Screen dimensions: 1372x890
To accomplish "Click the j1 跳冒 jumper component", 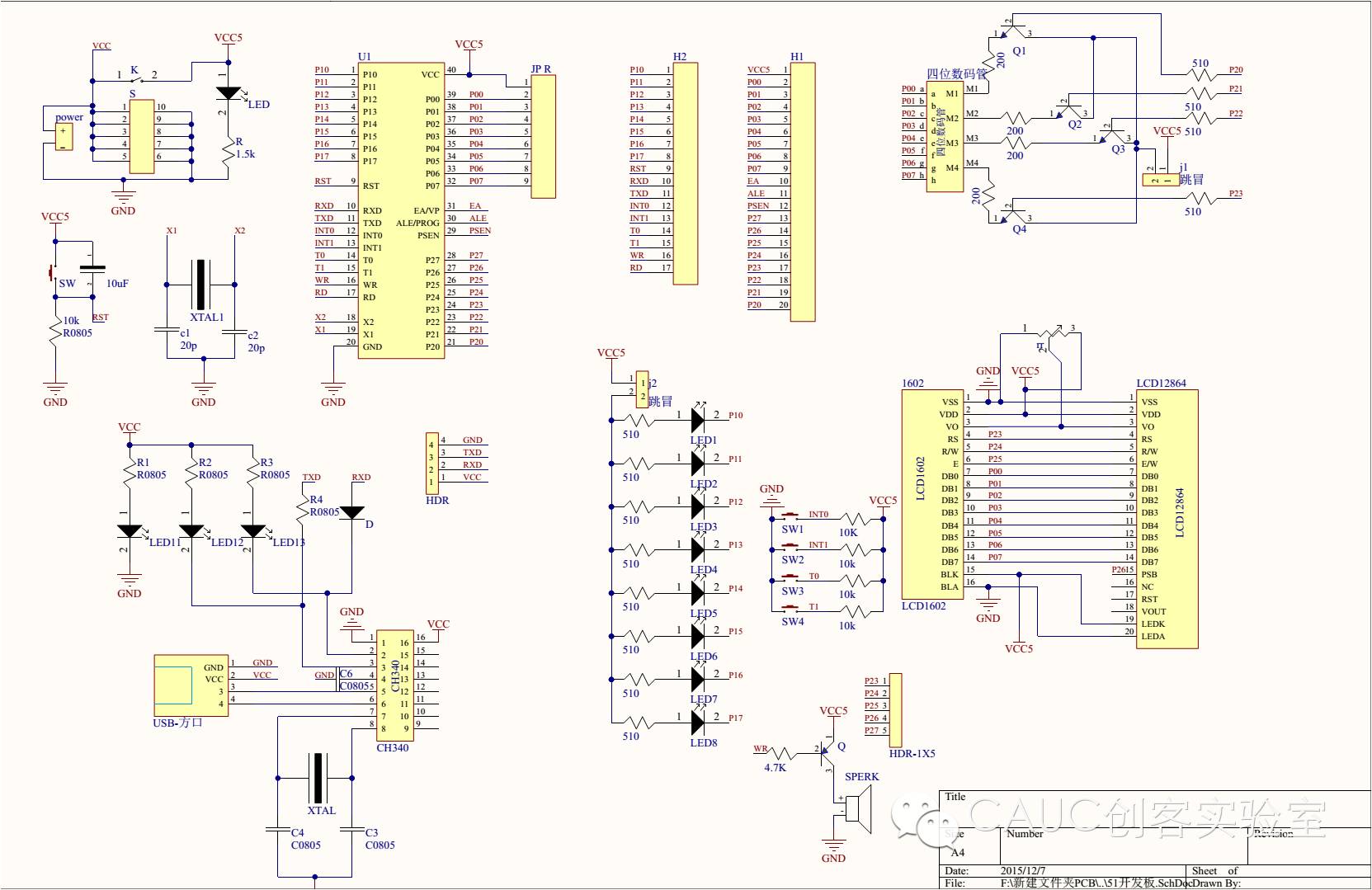I will pyautogui.click(x=1161, y=180).
